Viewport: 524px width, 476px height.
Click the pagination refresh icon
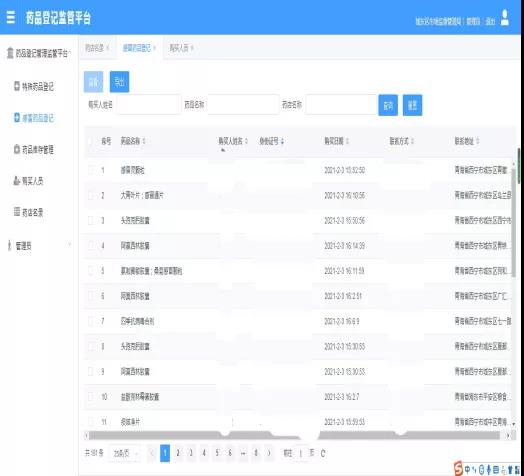(x=323, y=453)
